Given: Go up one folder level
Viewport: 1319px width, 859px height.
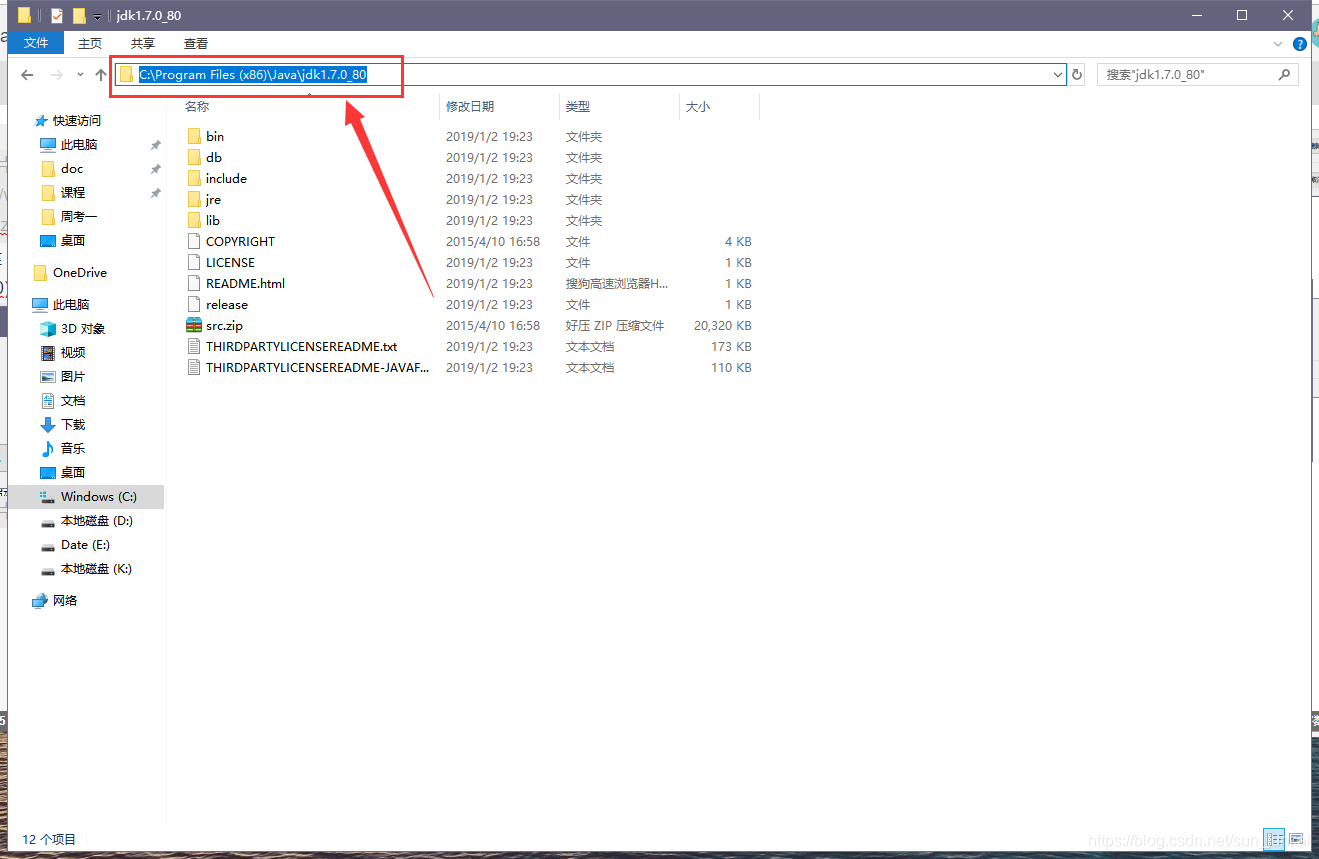Looking at the screenshot, I should [x=100, y=75].
